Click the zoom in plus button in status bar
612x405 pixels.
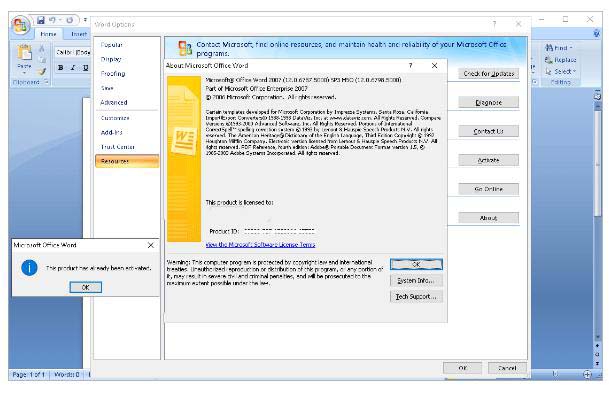point(587,375)
